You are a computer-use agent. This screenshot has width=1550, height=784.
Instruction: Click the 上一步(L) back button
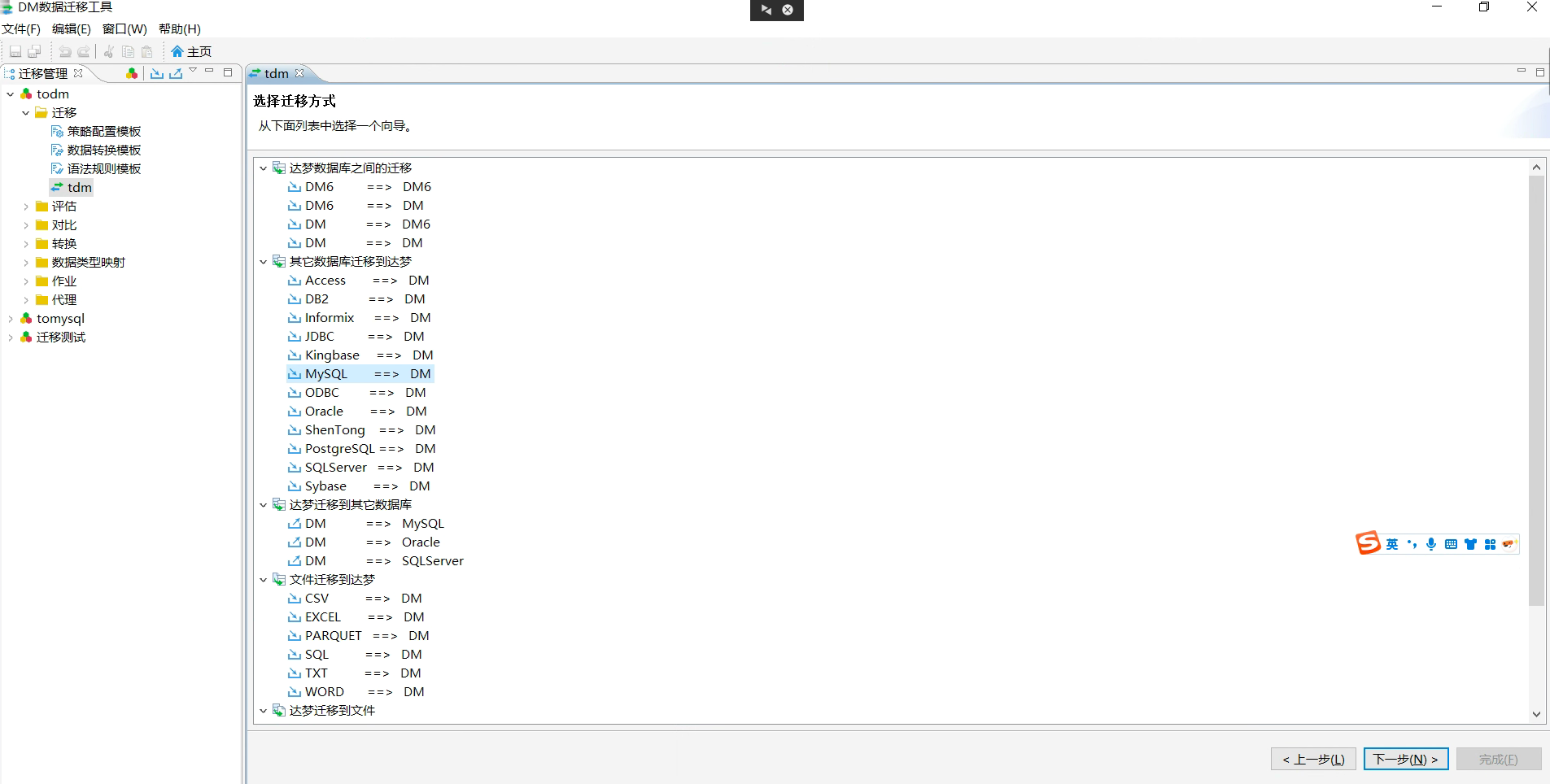(x=1313, y=759)
